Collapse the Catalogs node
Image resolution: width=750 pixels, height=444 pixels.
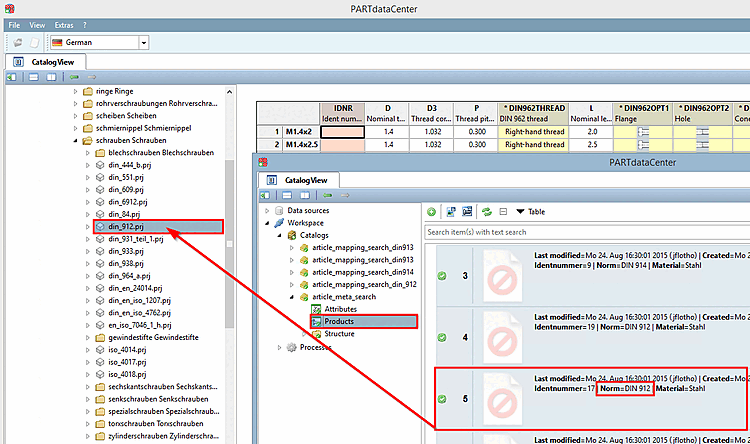pos(279,235)
